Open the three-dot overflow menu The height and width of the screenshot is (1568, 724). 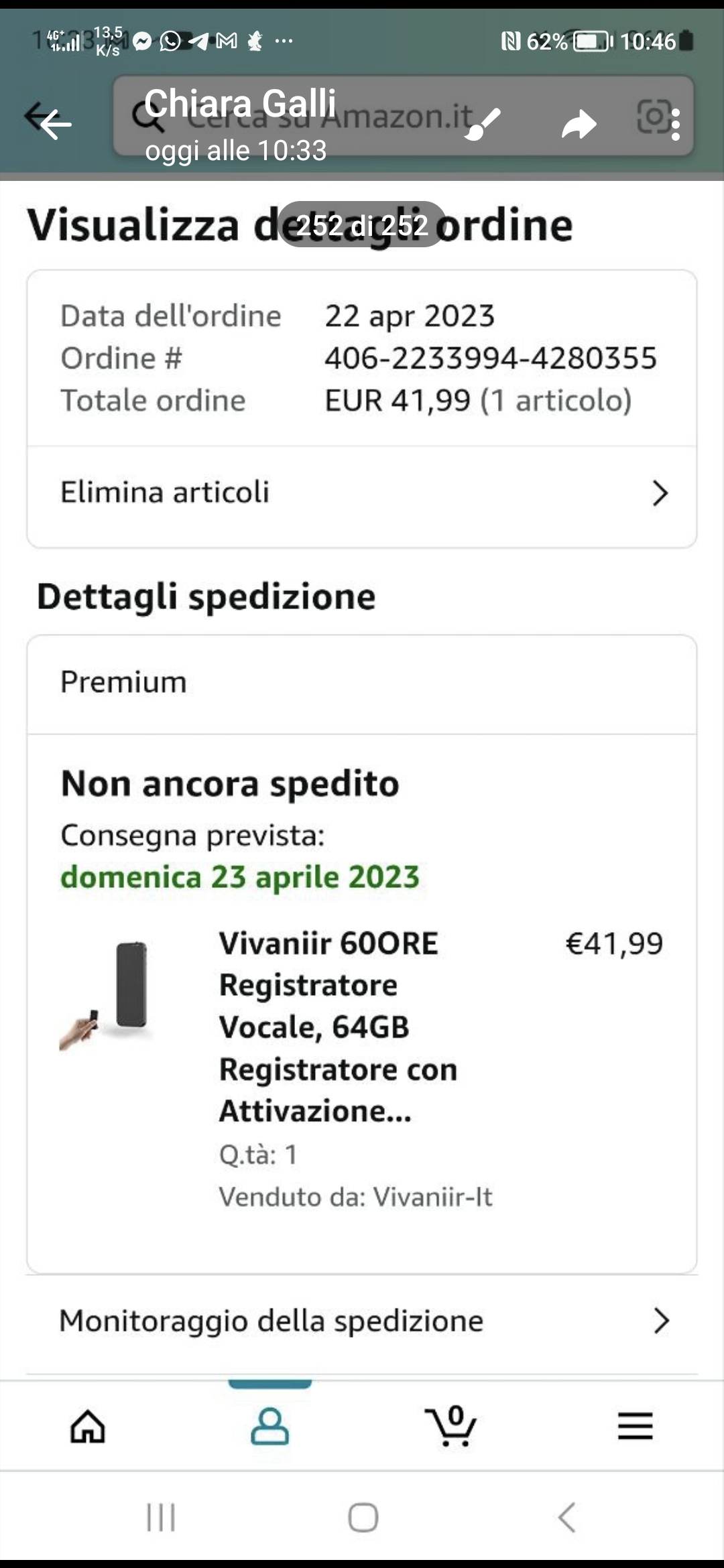(676, 125)
